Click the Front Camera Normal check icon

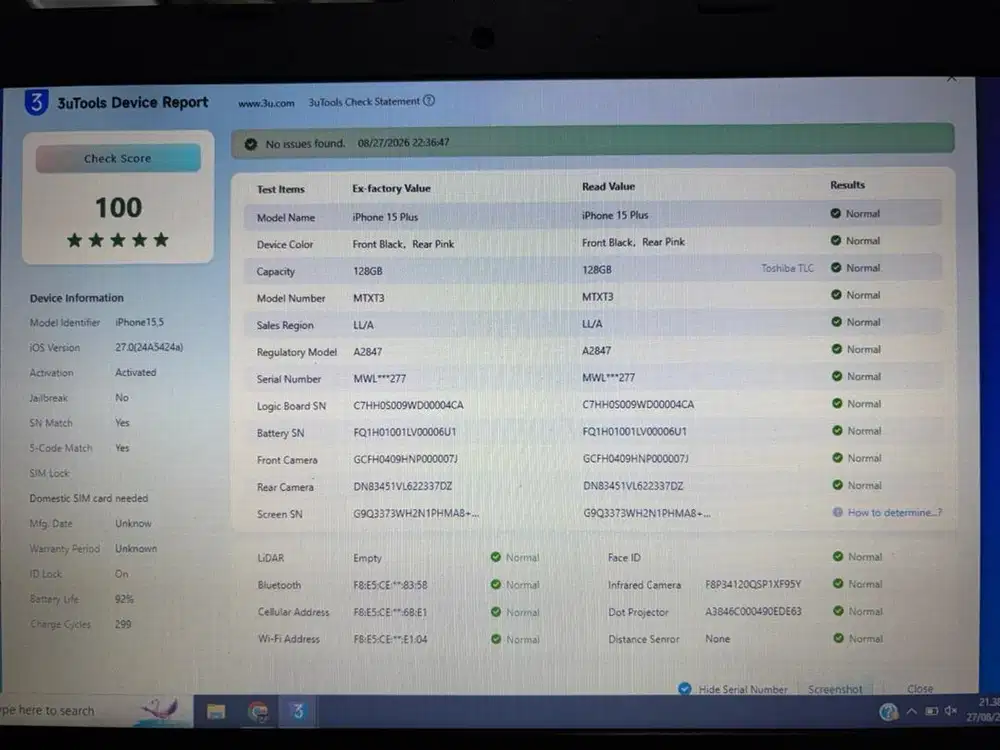pos(837,458)
